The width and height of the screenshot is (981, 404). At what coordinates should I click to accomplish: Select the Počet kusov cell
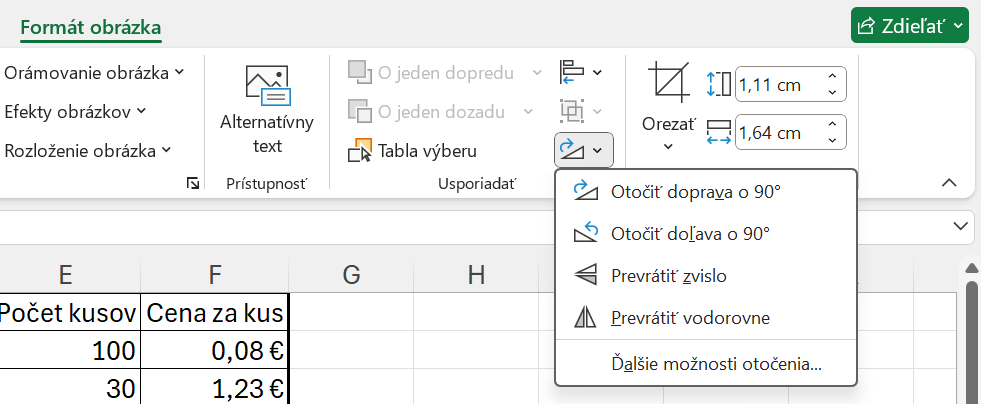pyautogui.click(x=69, y=312)
